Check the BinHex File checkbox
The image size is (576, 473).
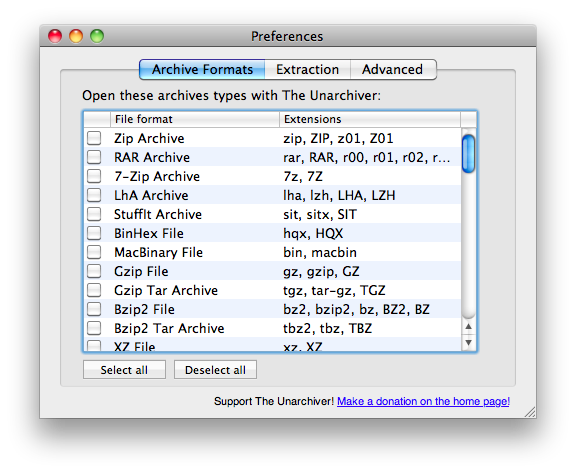click(94, 233)
